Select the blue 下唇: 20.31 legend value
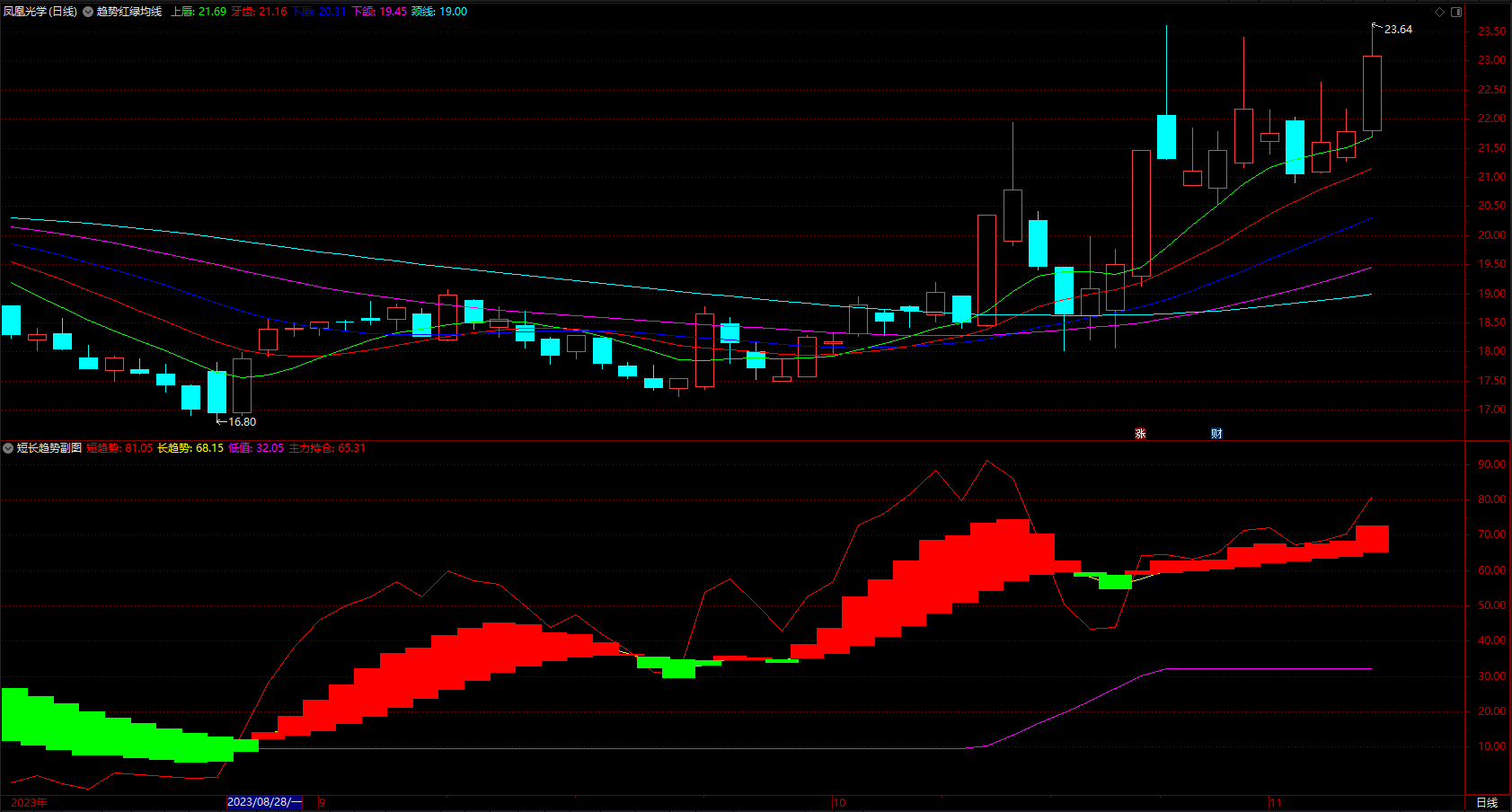 tap(319, 12)
